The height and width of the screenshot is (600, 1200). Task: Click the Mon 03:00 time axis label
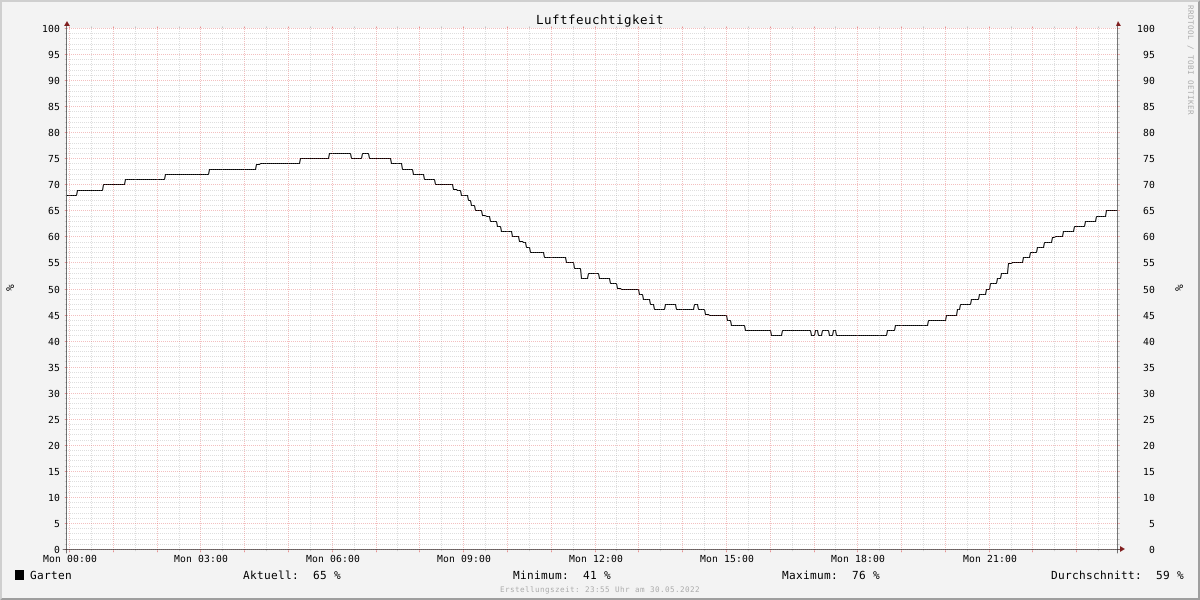coord(201,559)
